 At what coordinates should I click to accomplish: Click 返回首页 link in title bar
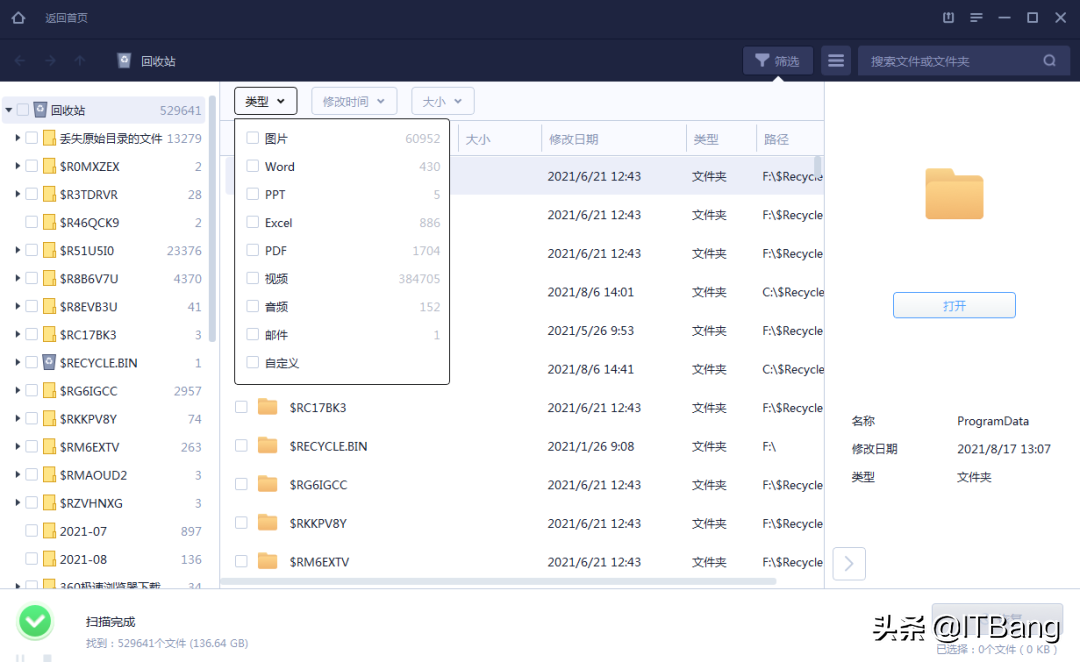(x=66, y=18)
